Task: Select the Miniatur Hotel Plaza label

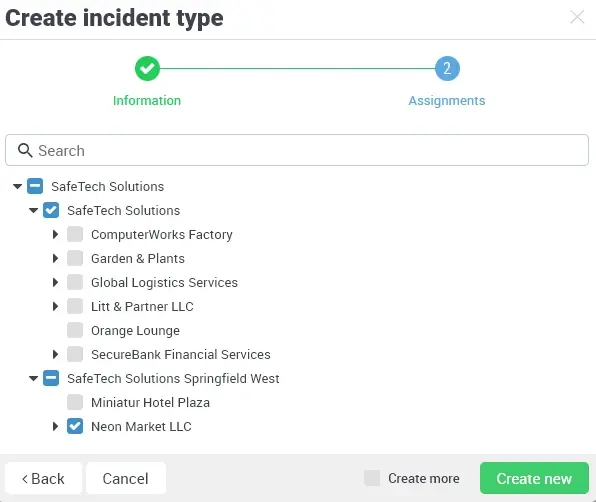Action: click(150, 402)
